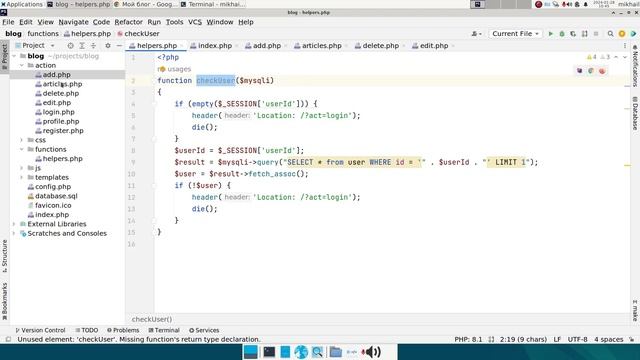Select opened file target icon in Project panel

click(70, 46)
